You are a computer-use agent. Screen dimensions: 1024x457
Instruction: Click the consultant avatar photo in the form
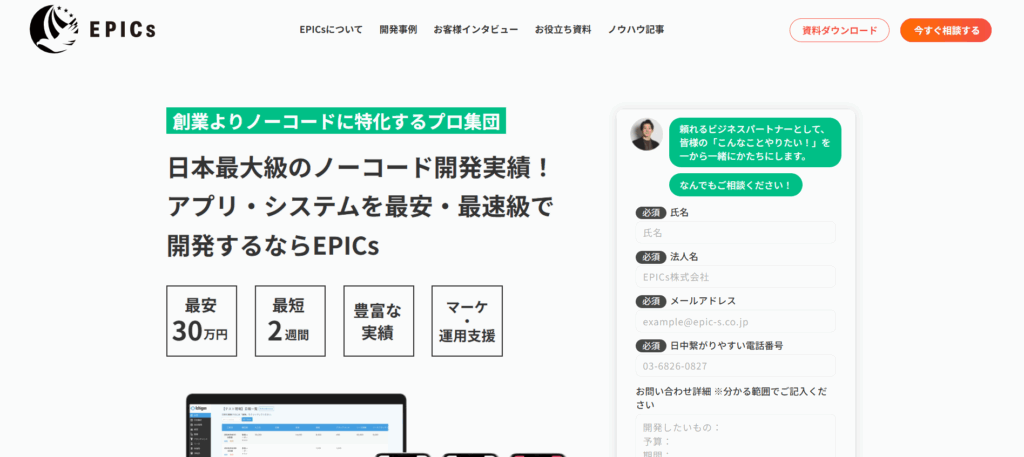[647, 134]
